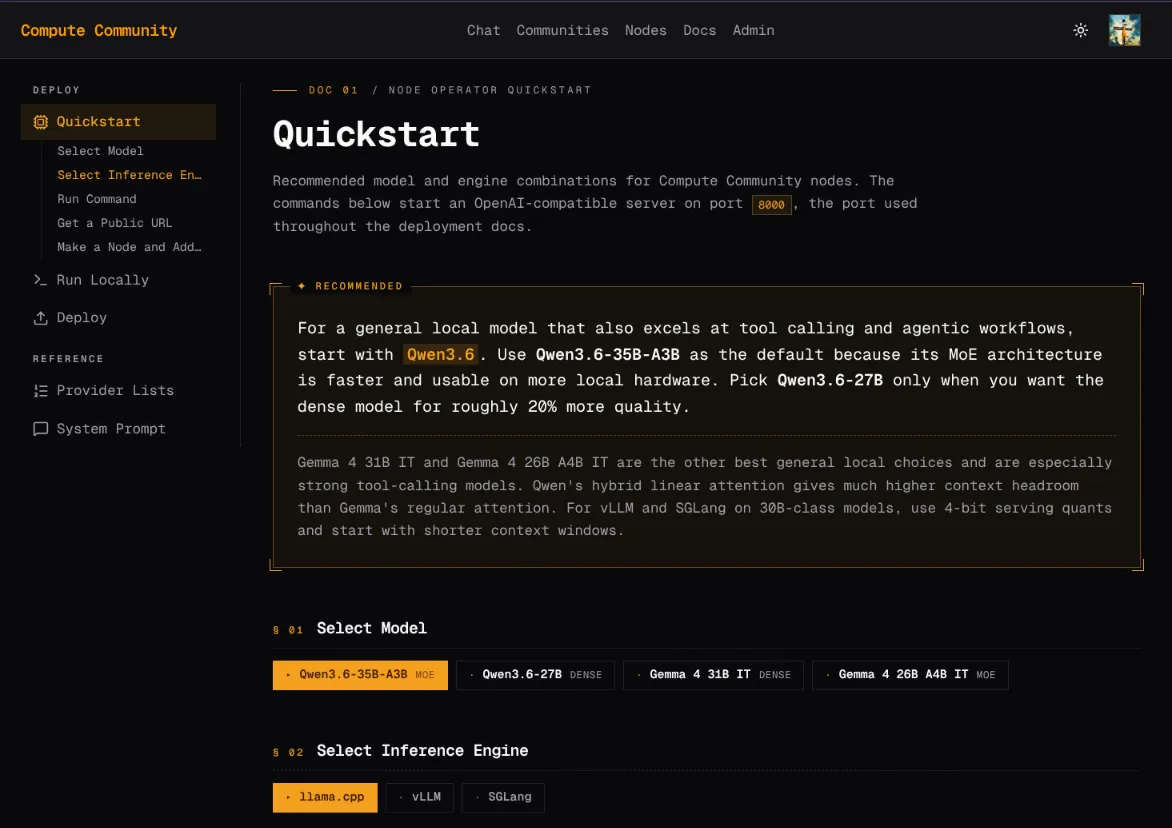Image resolution: width=1172 pixels, height=828 pixels.
Task: Jump to Run Command sidebar item
Action: (96, 199)
